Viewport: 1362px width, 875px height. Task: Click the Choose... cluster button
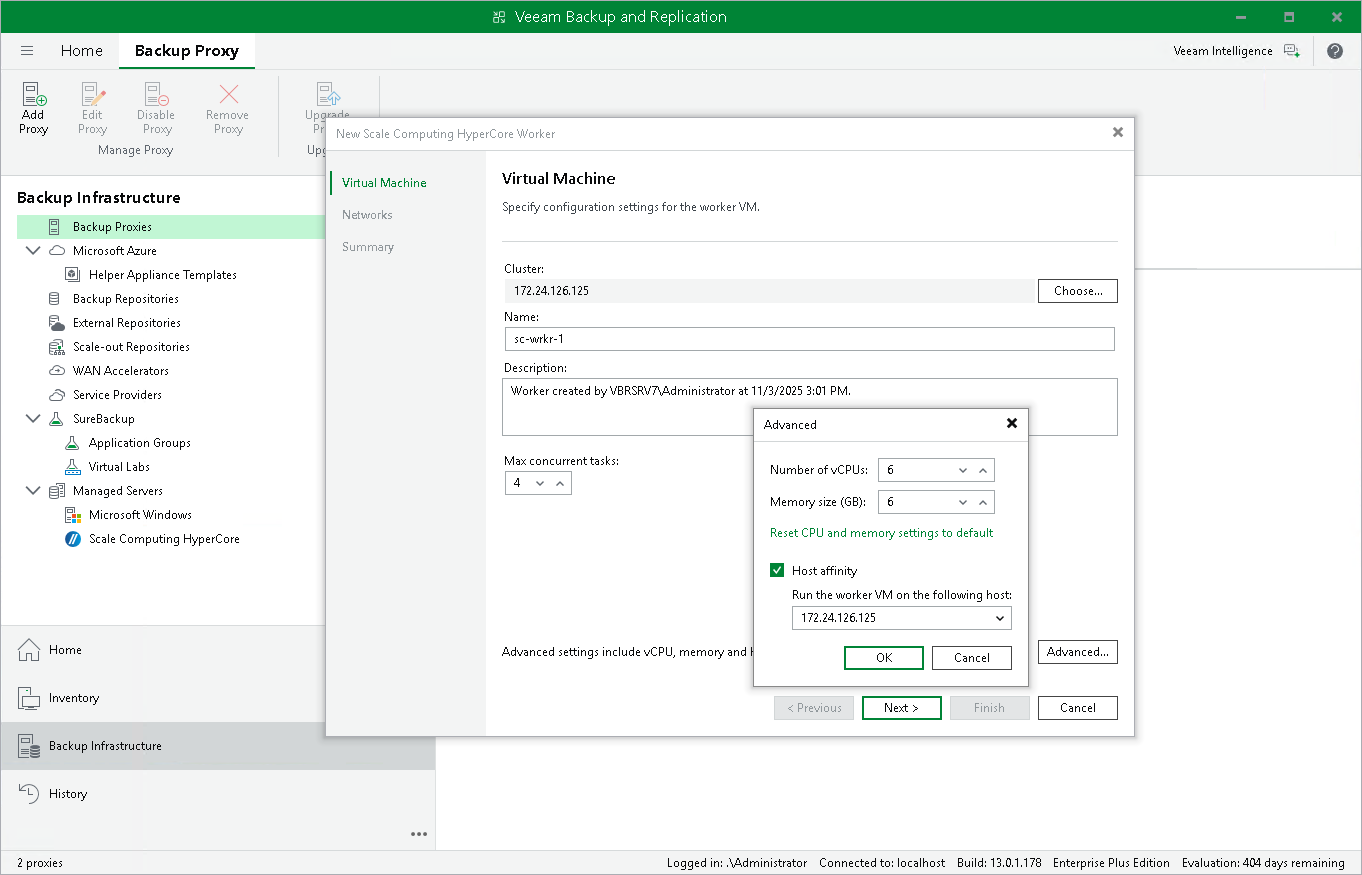[1078, 291]
